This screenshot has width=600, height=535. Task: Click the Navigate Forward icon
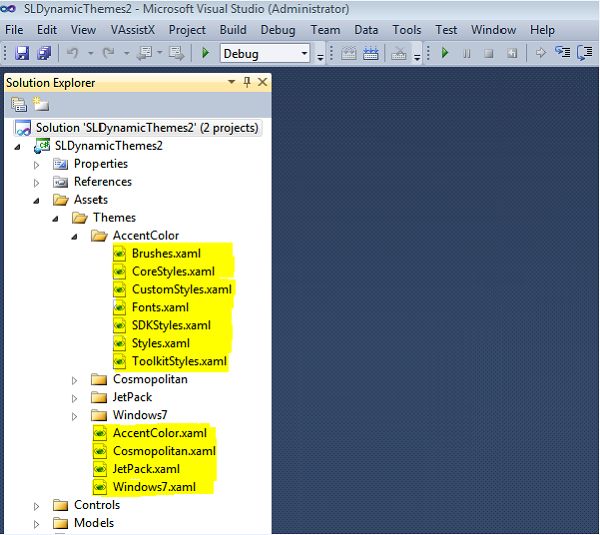click(x=177, y=53)
